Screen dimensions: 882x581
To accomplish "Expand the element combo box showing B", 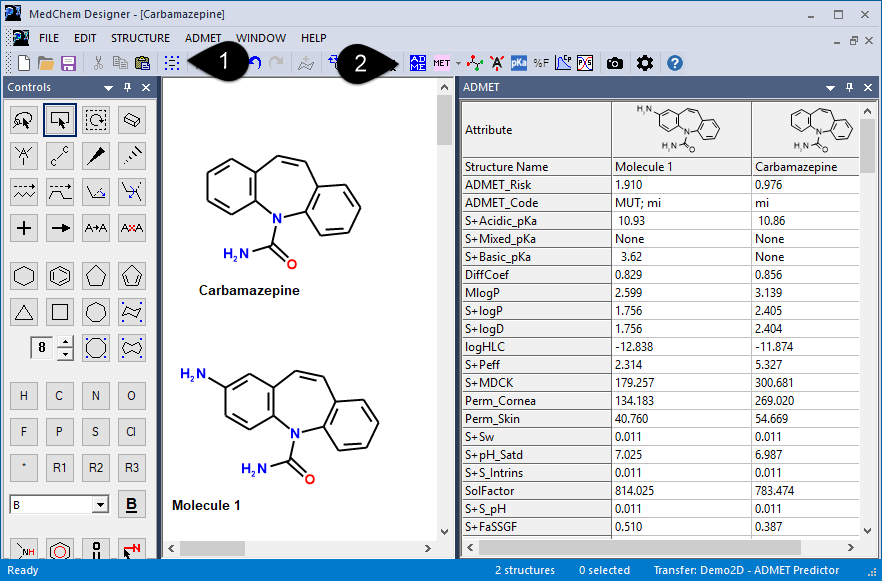I will point(100,505).
